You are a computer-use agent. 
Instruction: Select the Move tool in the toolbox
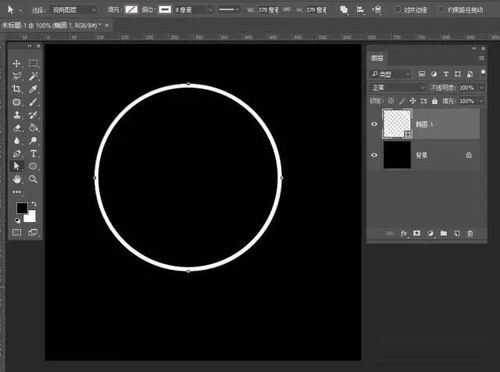tap(16, 63)
